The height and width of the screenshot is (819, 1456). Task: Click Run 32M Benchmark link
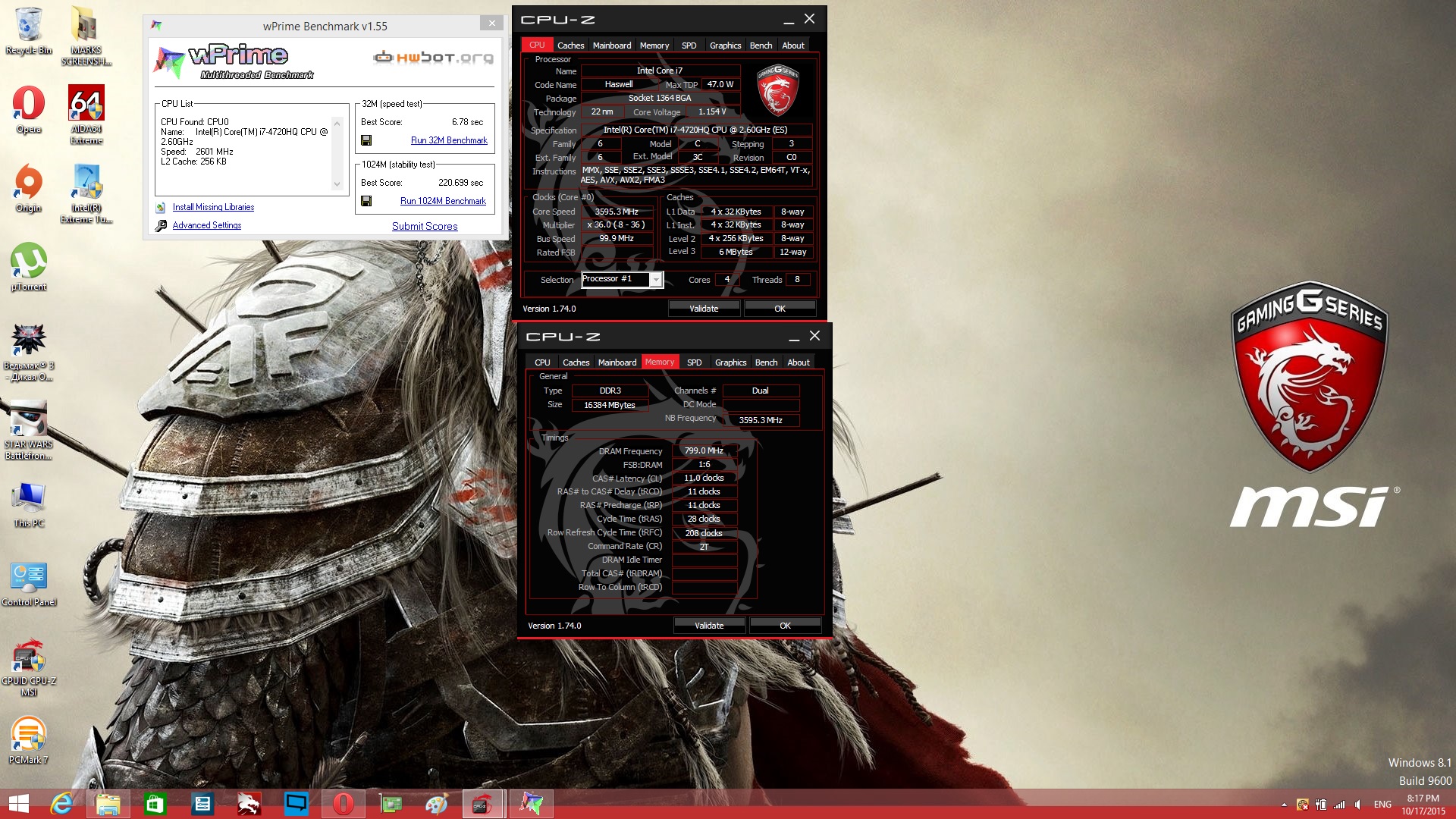tap(449, 140)
